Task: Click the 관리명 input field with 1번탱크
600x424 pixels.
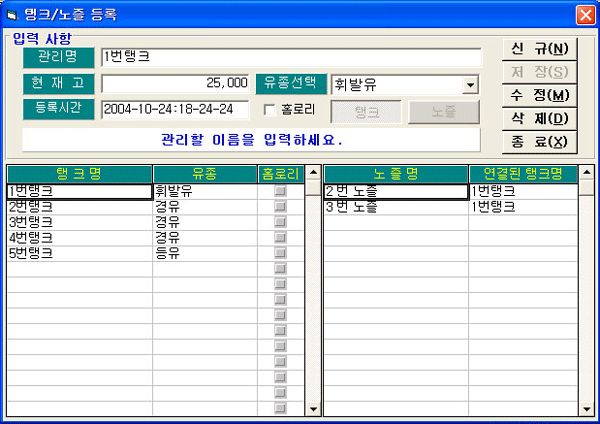Action: coord(291,57)
